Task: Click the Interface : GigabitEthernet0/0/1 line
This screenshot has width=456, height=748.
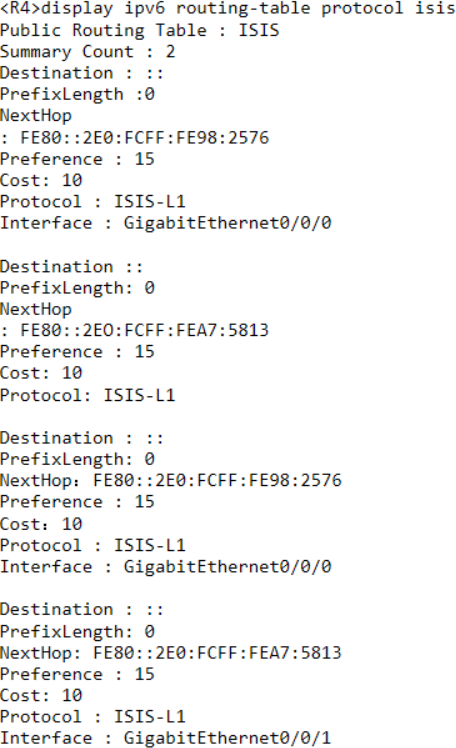Action: tap(166, 738)
